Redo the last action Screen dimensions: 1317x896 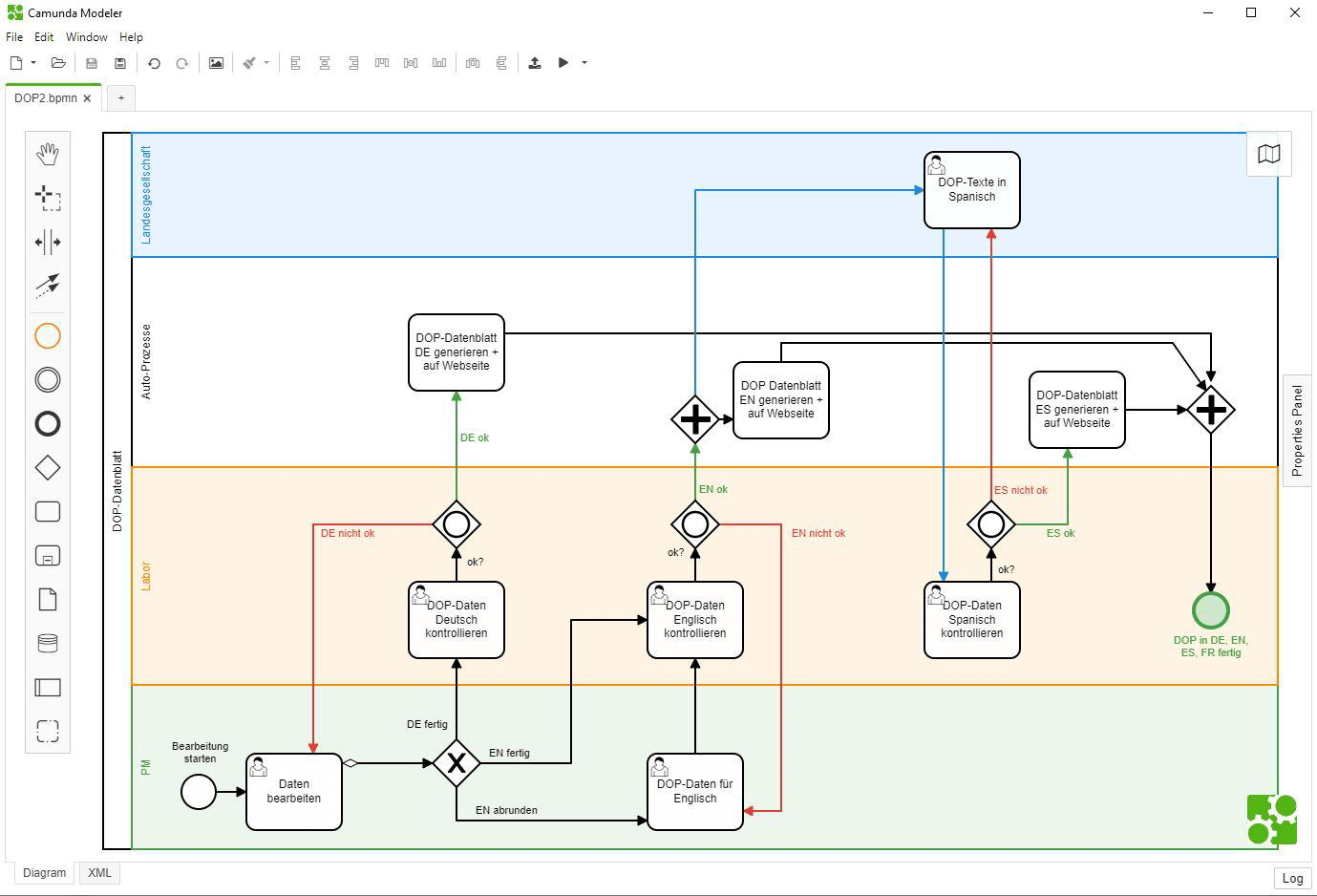182,63
